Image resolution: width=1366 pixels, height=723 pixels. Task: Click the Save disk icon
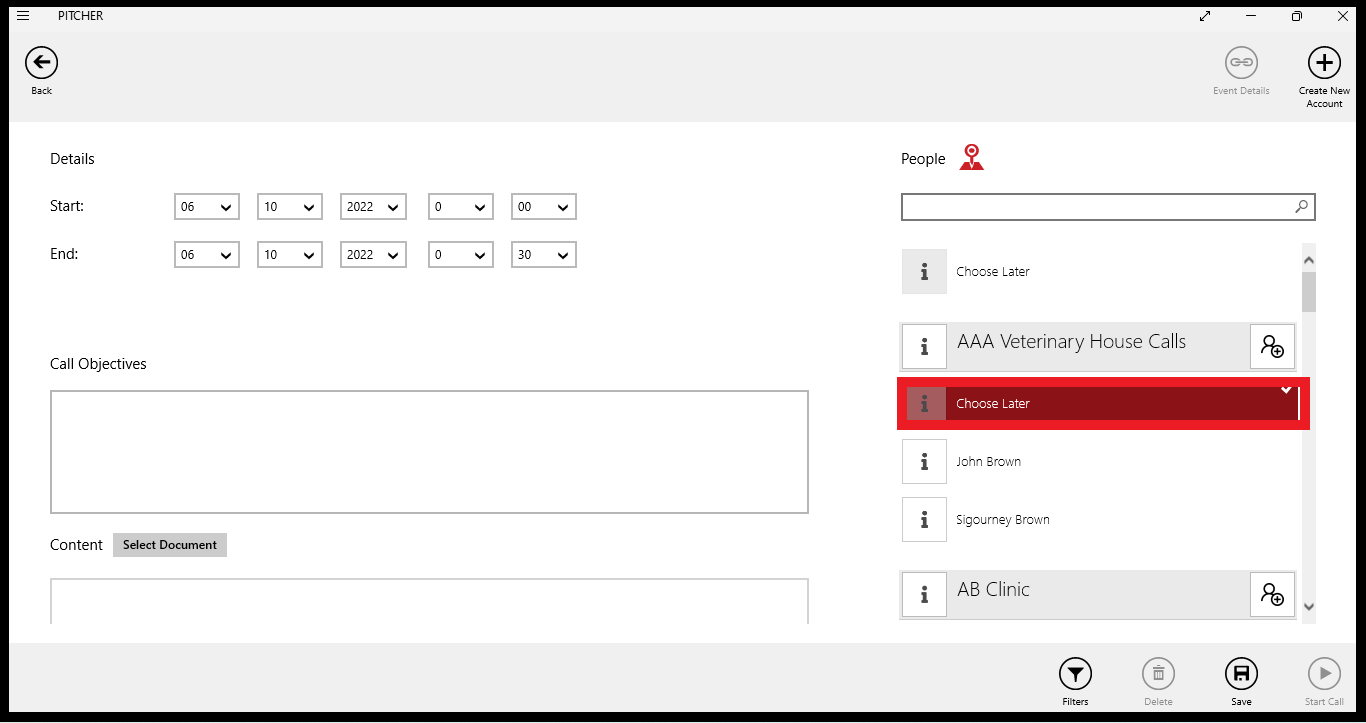click(1241, 674)
